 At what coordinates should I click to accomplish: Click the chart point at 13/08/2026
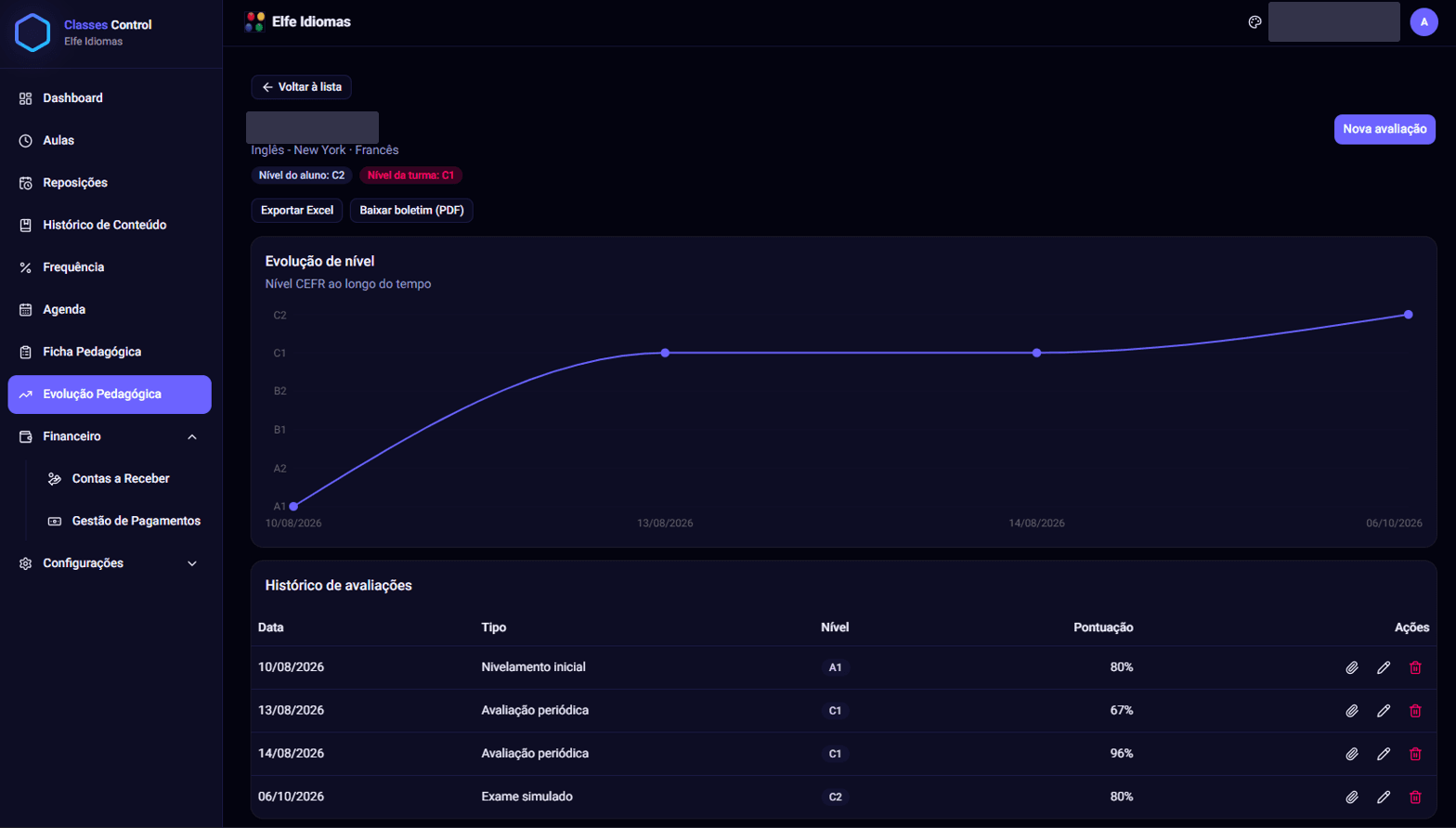(665, 353)
